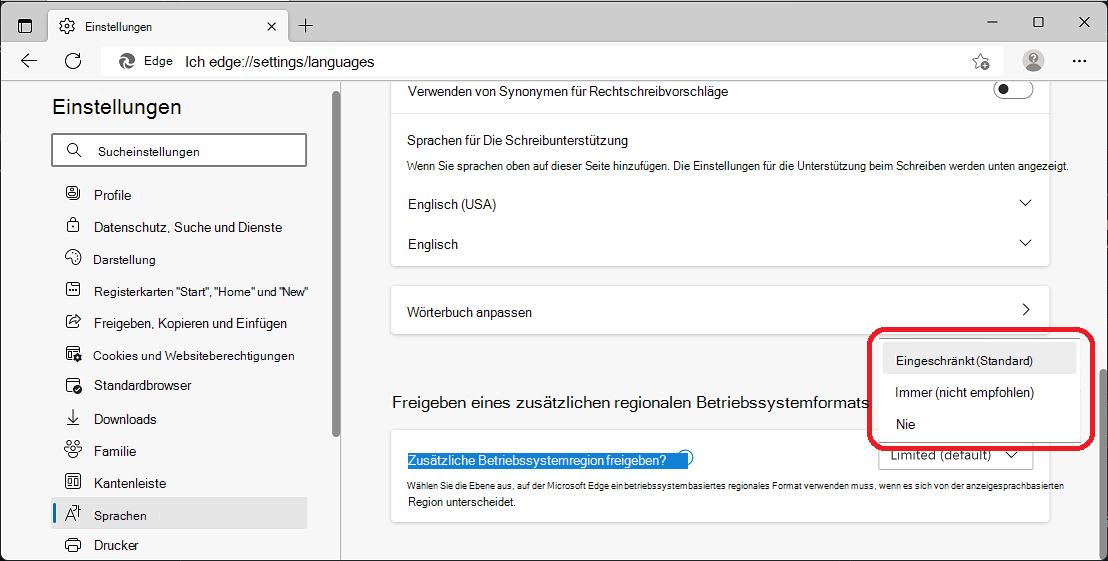Click the Standardbrowser icon
The height and width of the screenshot is (561, 1108).
pyautogui.click(x=73, y=386)
